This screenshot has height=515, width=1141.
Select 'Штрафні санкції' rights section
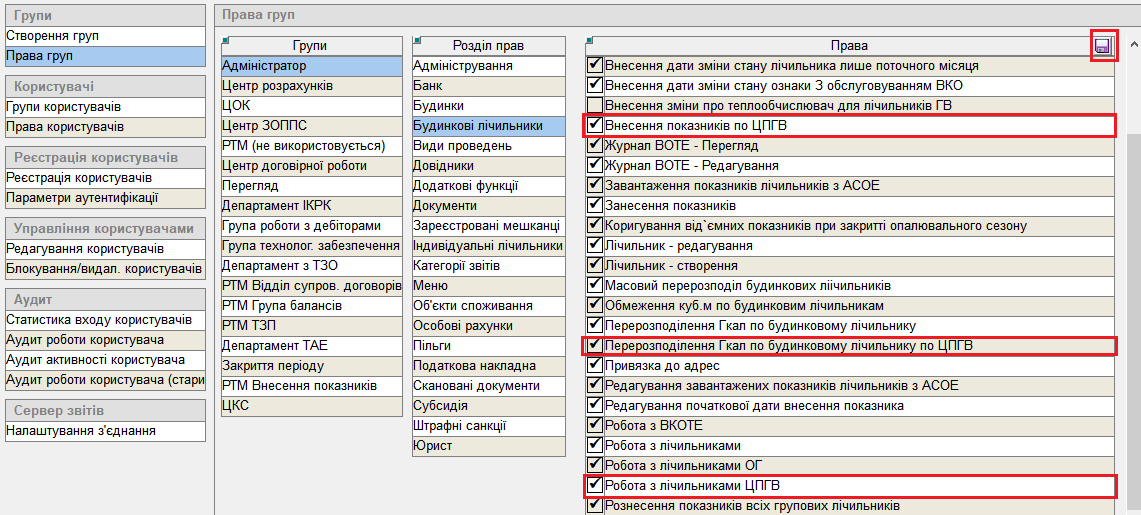coord(460,426)
